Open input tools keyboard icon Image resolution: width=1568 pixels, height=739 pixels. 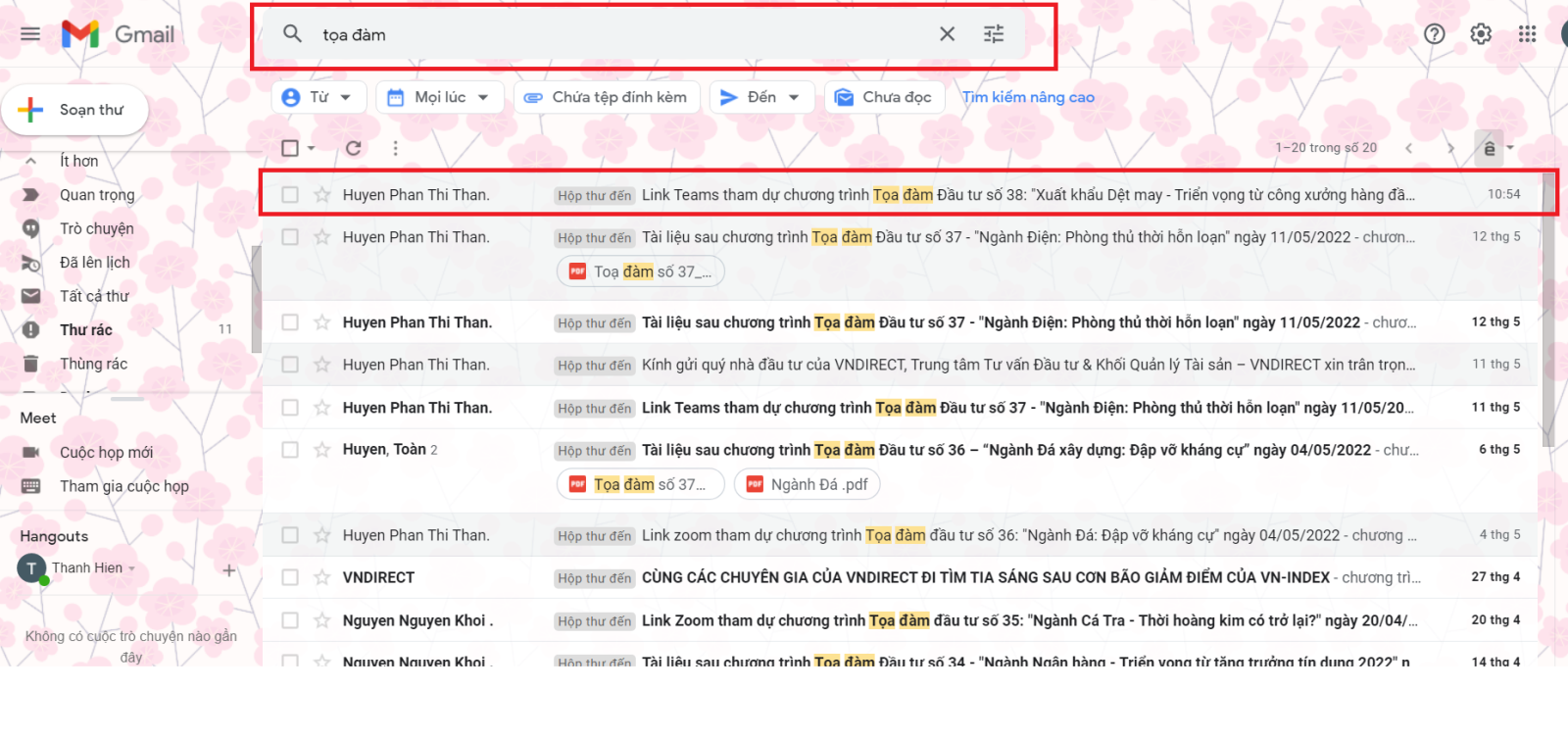(x=1489, y=148)
